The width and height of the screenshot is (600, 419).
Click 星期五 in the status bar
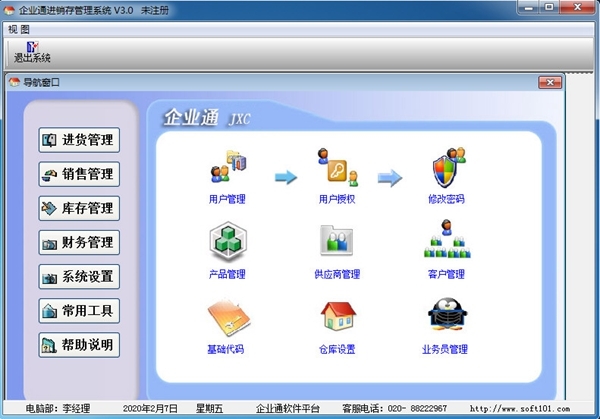click(x=209, y=409)
